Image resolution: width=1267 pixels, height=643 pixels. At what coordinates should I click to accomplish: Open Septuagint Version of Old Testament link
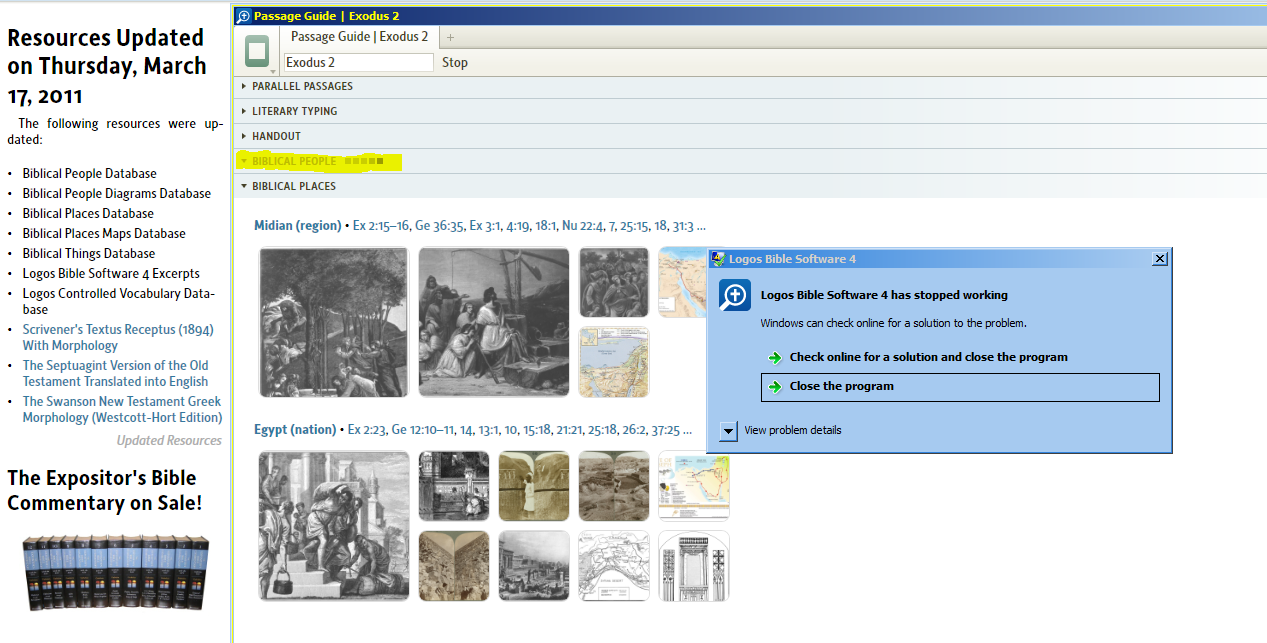tap(116, 374)
